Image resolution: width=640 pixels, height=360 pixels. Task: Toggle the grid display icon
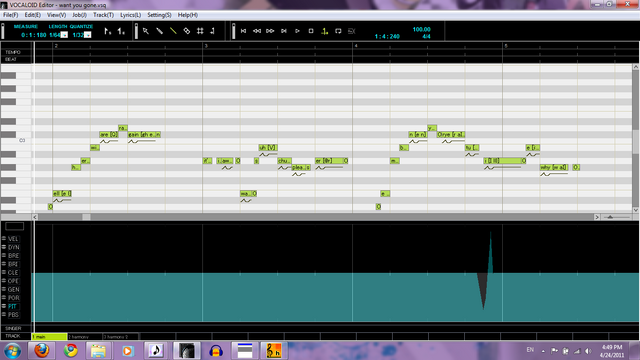coord(200,31)
